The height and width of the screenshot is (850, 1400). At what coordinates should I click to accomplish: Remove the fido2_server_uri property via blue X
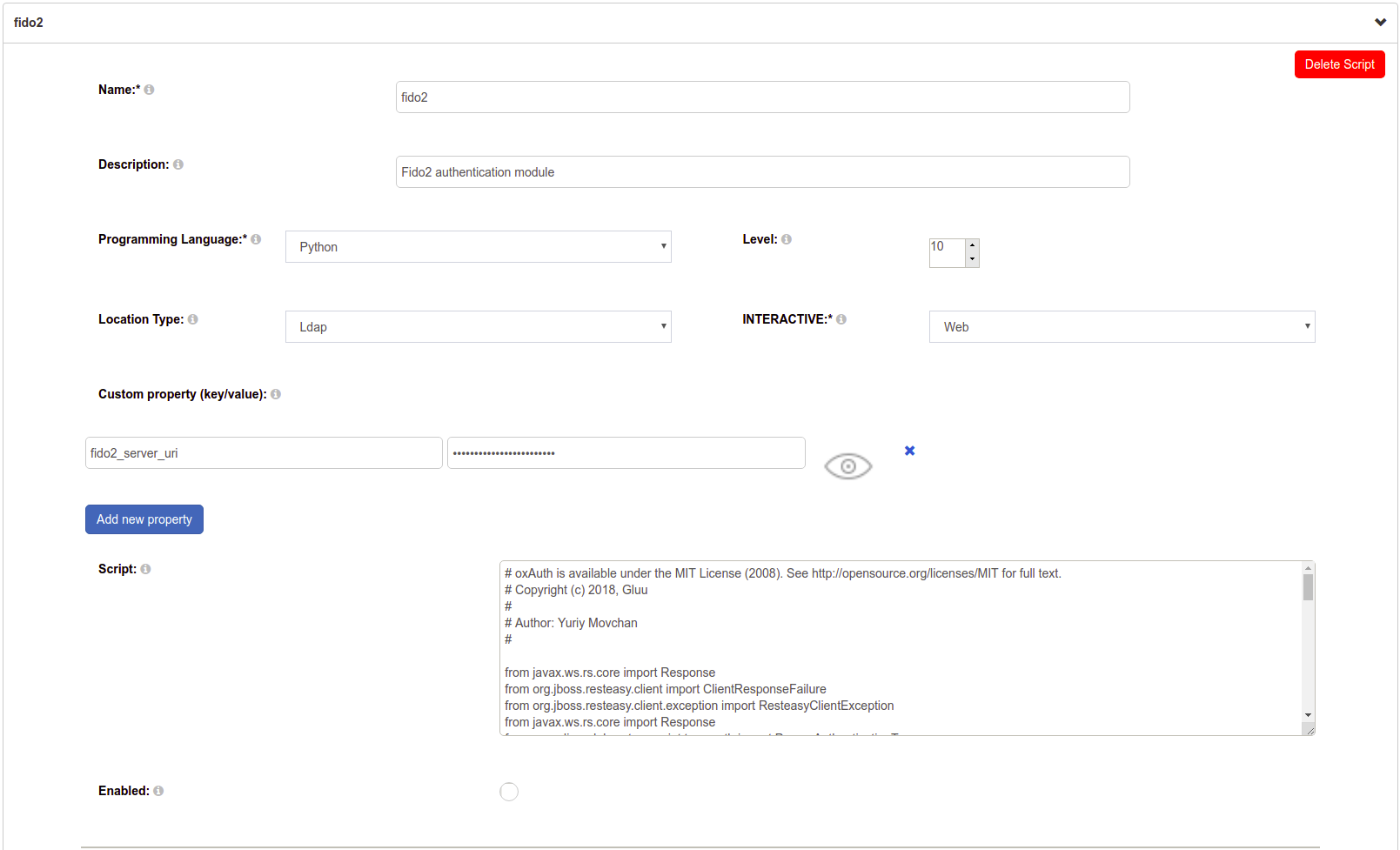(x=909, y=450)
